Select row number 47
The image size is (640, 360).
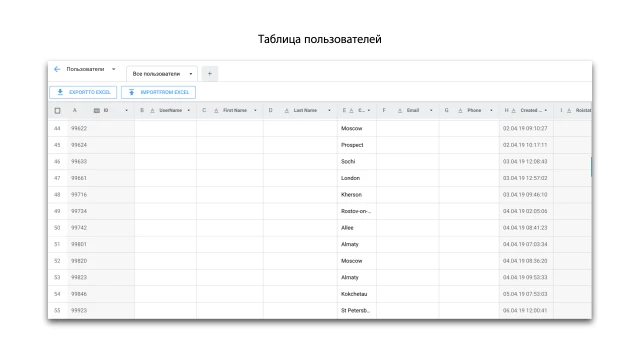[x=57, y=178]
